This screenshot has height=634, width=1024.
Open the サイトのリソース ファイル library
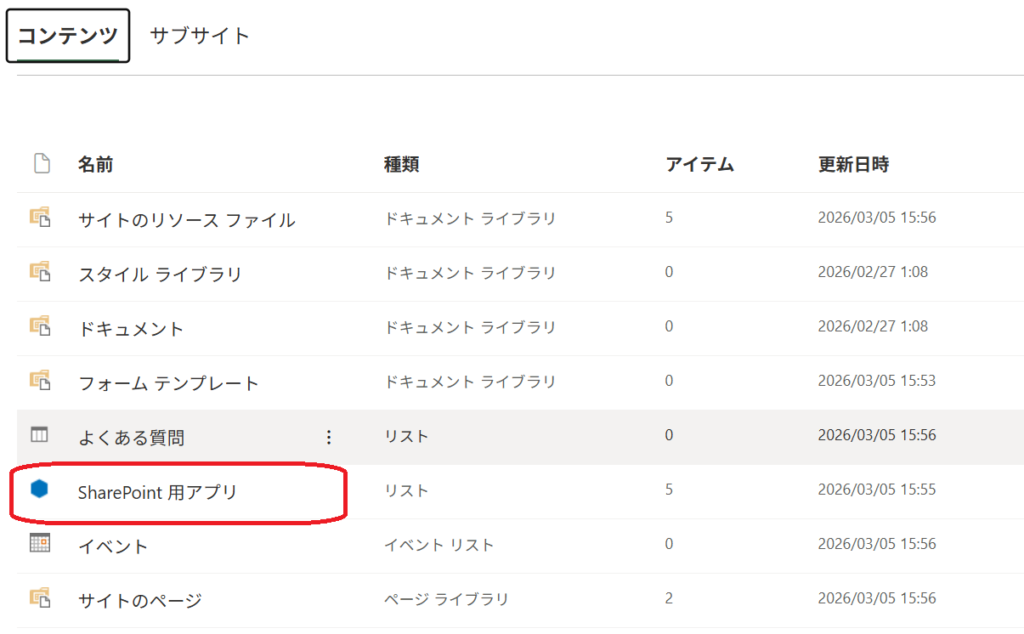186,219
